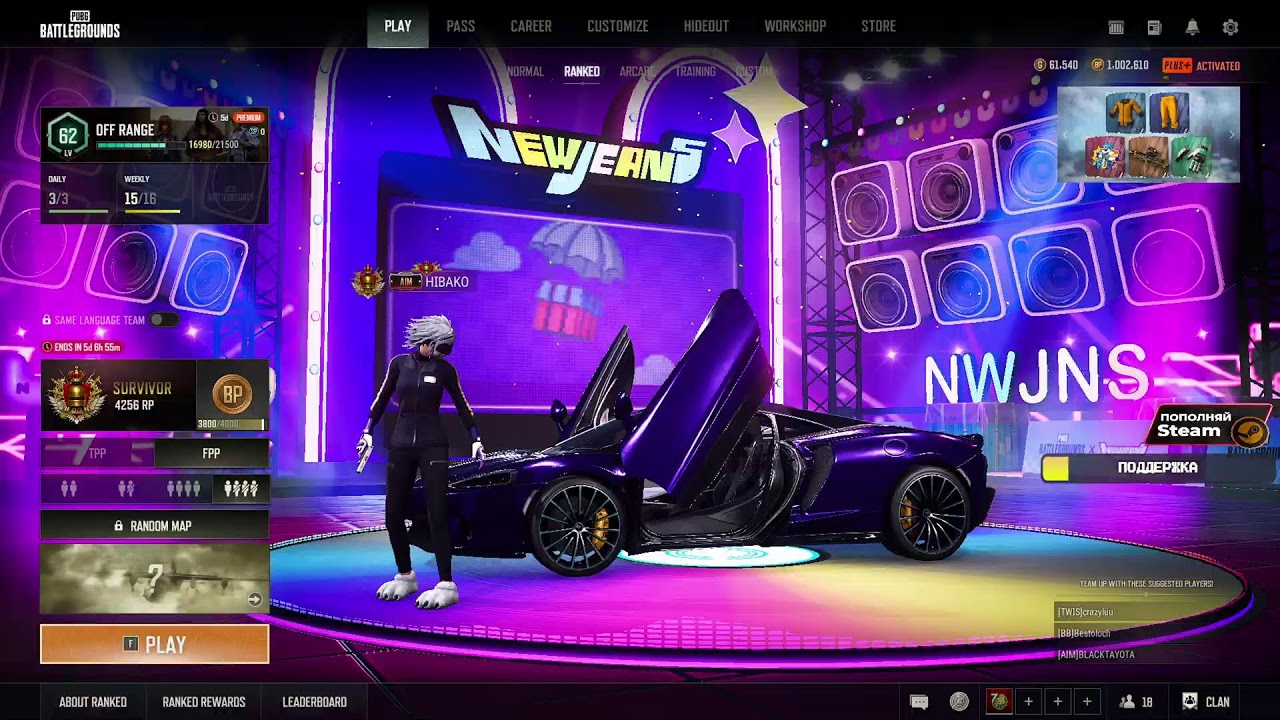The height and width of the screenshot is (720, 1280).
Task: Toggle the Same Language Team switch
Action: tap(163, 320)
